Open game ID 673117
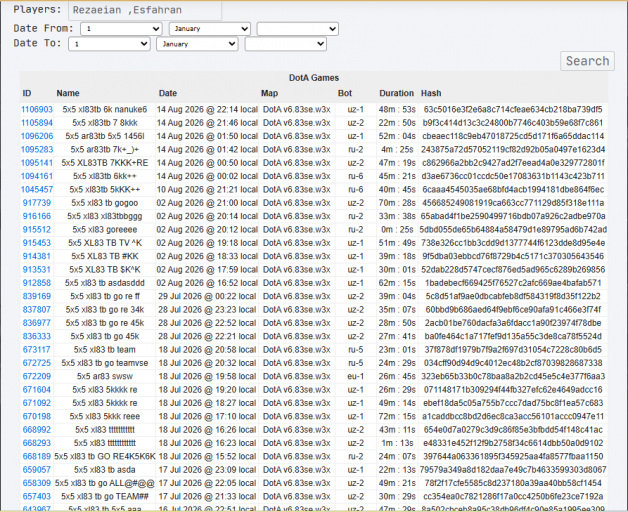 (x=37, y=350)
